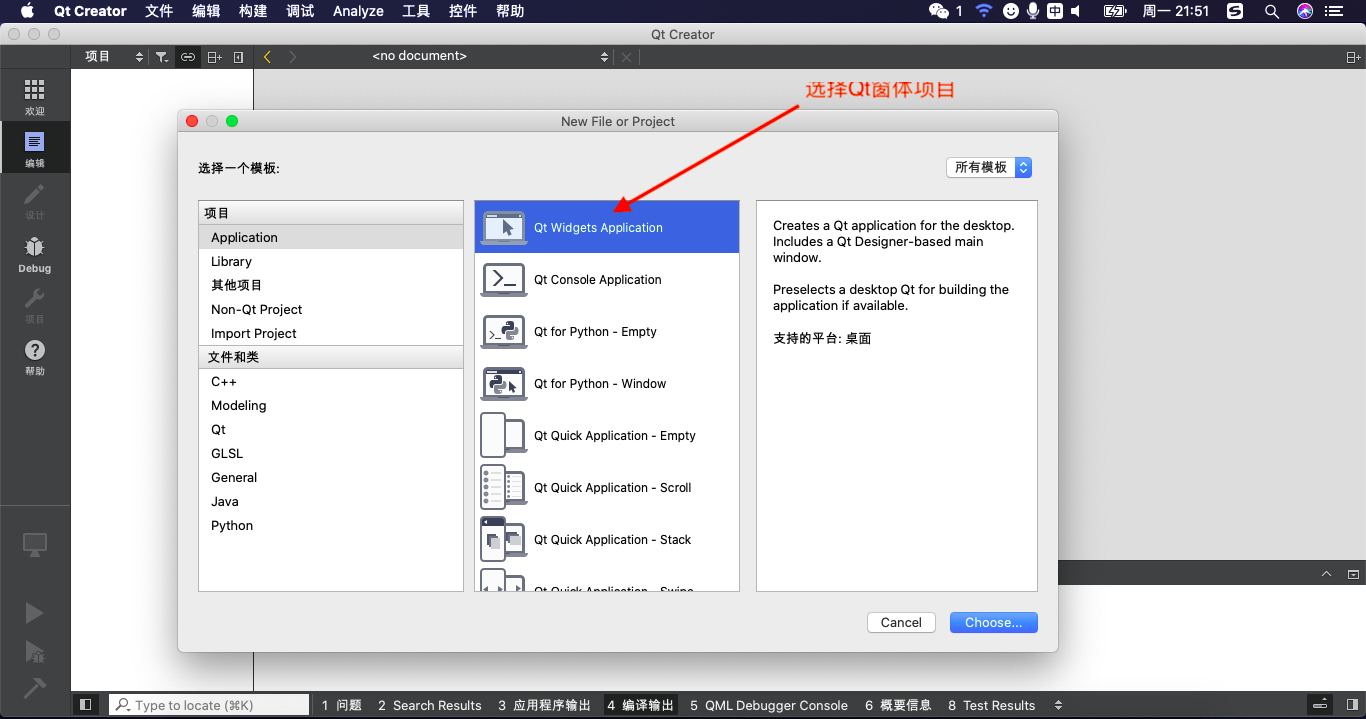Go forward with the right arrow
This screenshot has height=719, width=1366.
(x=293, y=57)
